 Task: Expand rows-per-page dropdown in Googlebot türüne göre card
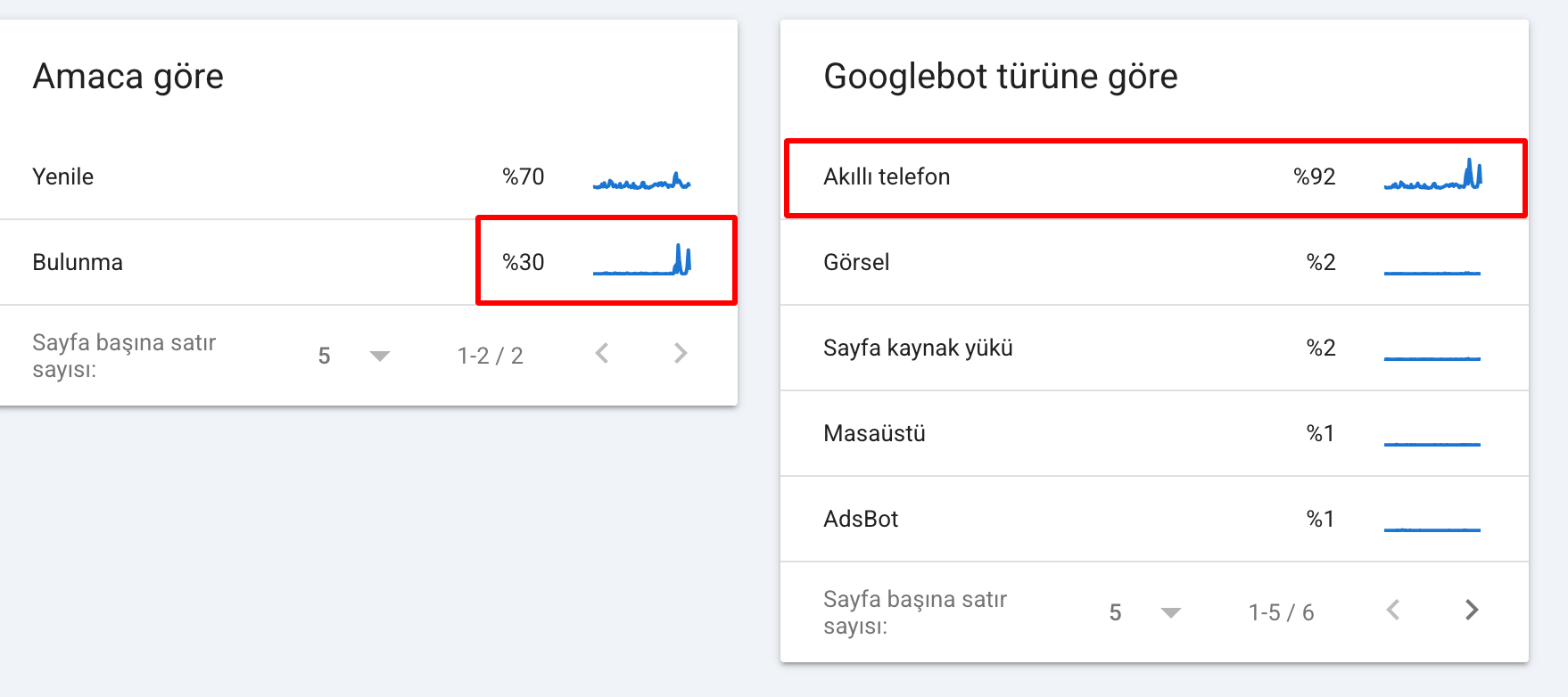point(1145,612)
